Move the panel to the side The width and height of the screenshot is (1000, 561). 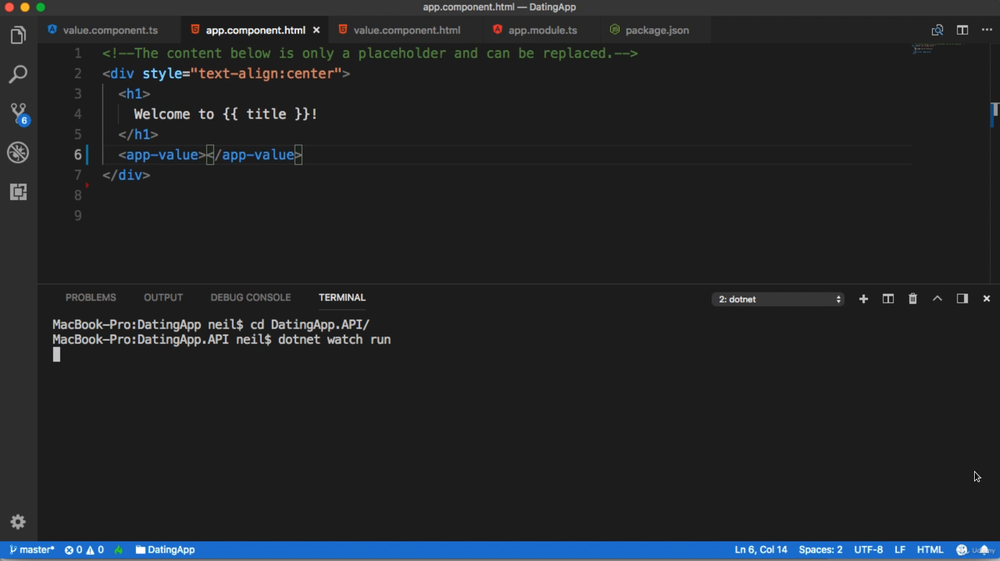(962, 298)
